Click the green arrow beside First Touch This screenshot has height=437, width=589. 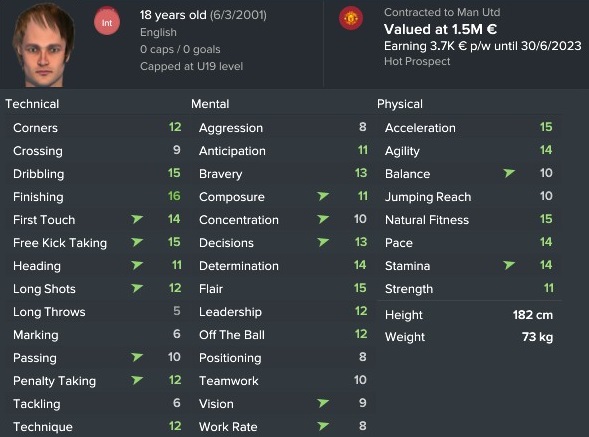pos(137,219)
